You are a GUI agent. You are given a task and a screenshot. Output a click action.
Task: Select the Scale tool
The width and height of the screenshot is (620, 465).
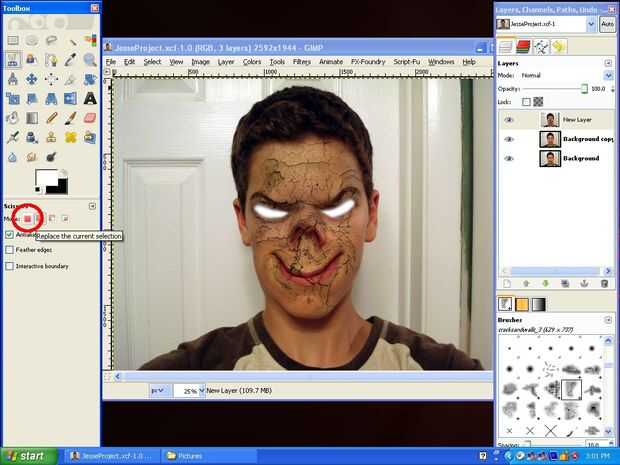(13, 98)
